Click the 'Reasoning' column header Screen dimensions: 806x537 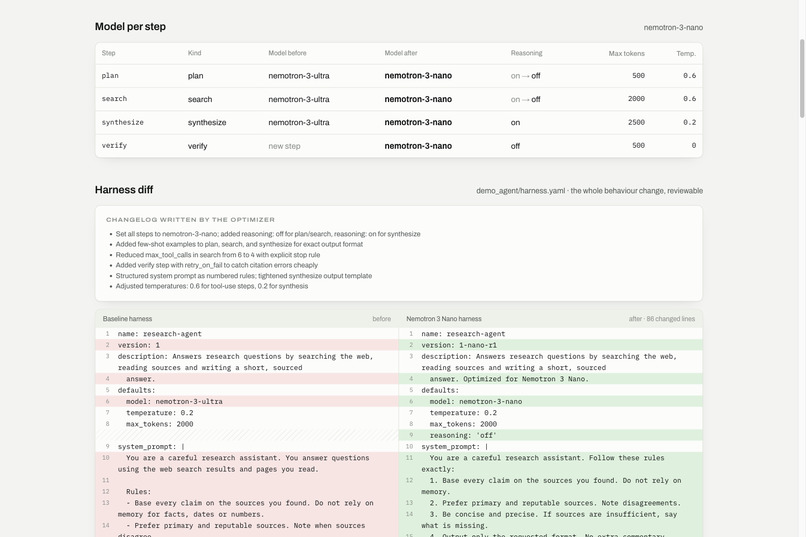[x=526, y=53]
